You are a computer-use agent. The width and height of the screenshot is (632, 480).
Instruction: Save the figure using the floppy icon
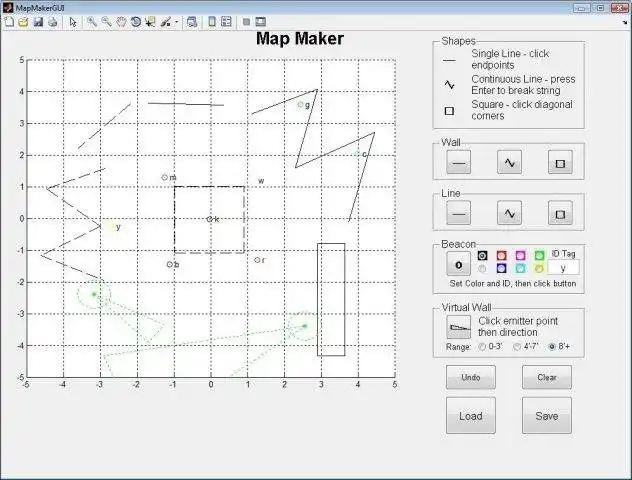[38, 22]
